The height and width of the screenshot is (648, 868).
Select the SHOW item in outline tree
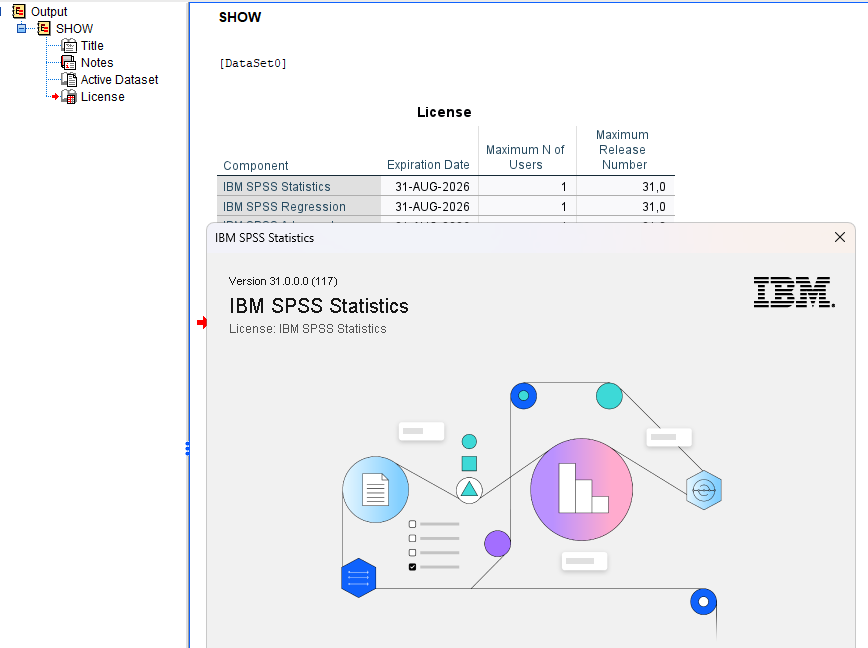point(74,29)
